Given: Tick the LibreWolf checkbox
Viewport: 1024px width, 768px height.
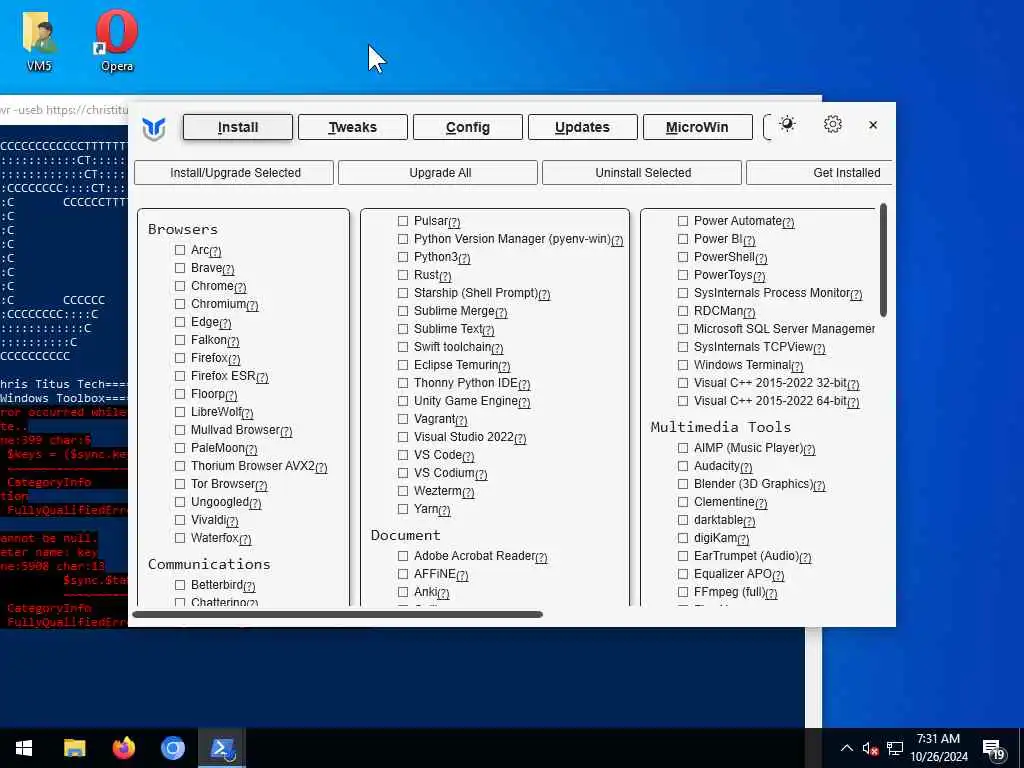Looking at the screenshot, I should (180, 412).
